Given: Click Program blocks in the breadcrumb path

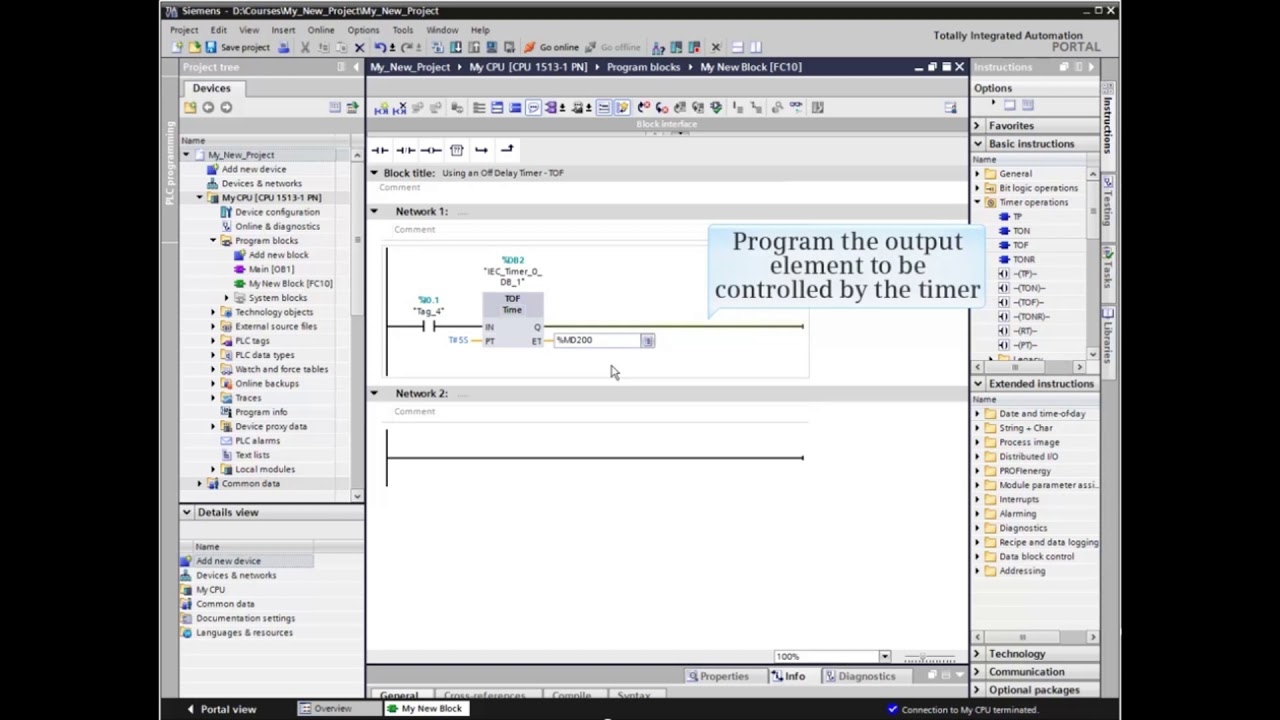Looking at the screenshot, I should [643, 67].
